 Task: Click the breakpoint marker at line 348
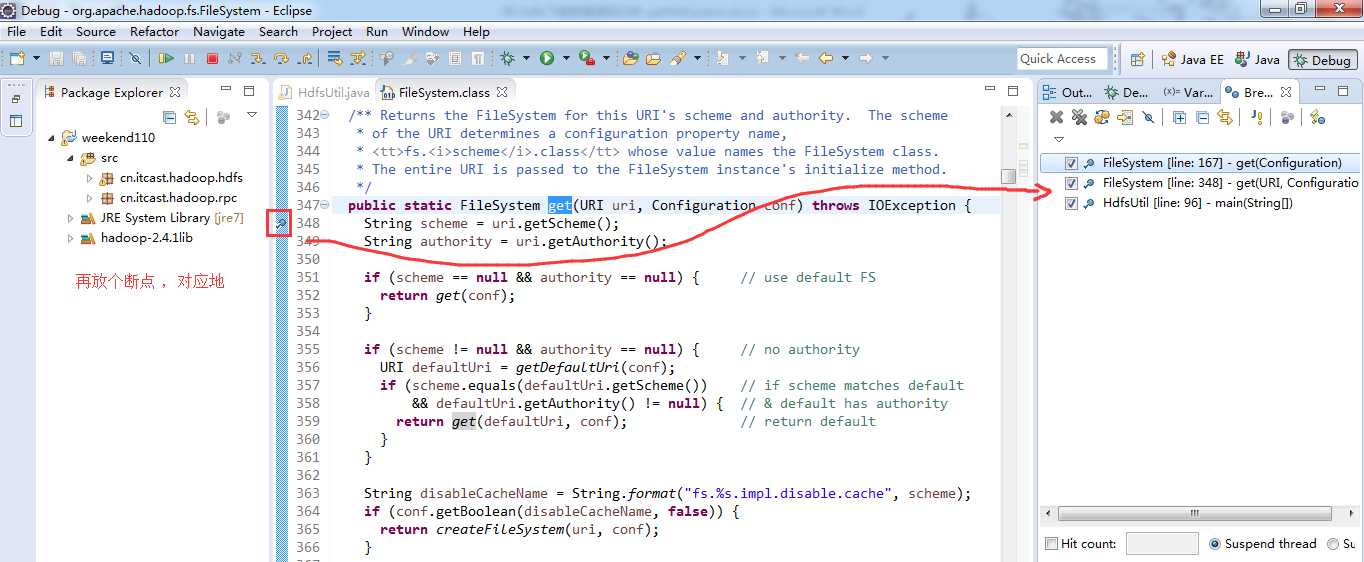pos(279,223)
